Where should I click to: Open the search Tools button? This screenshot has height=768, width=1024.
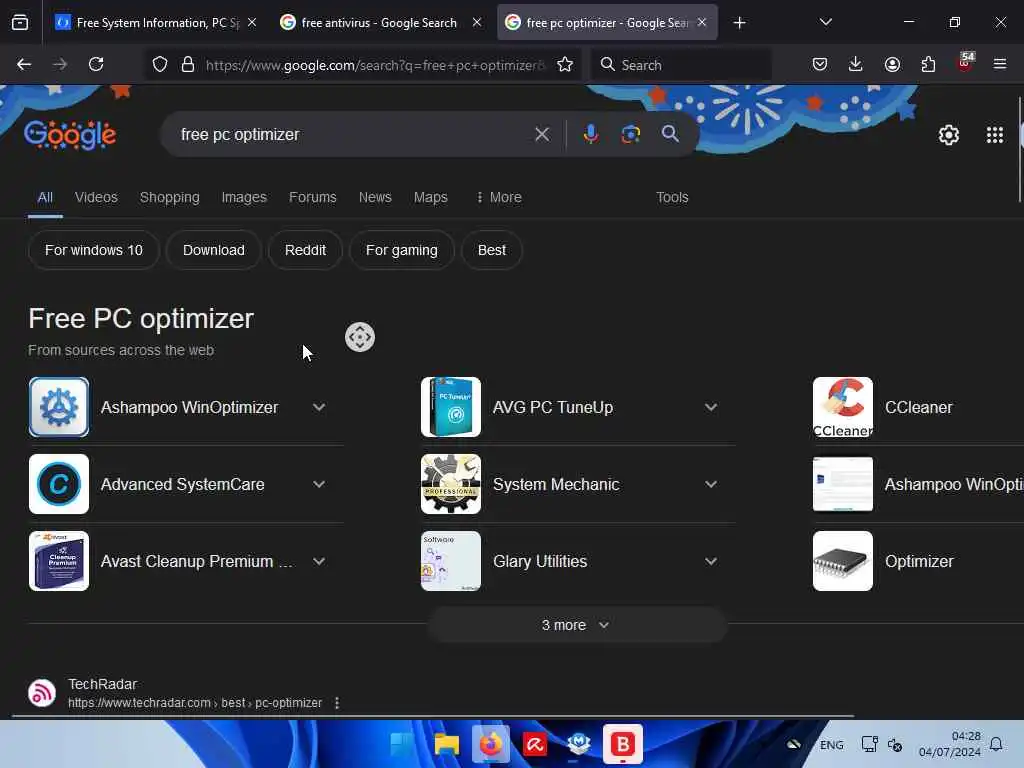coord(672,197)
